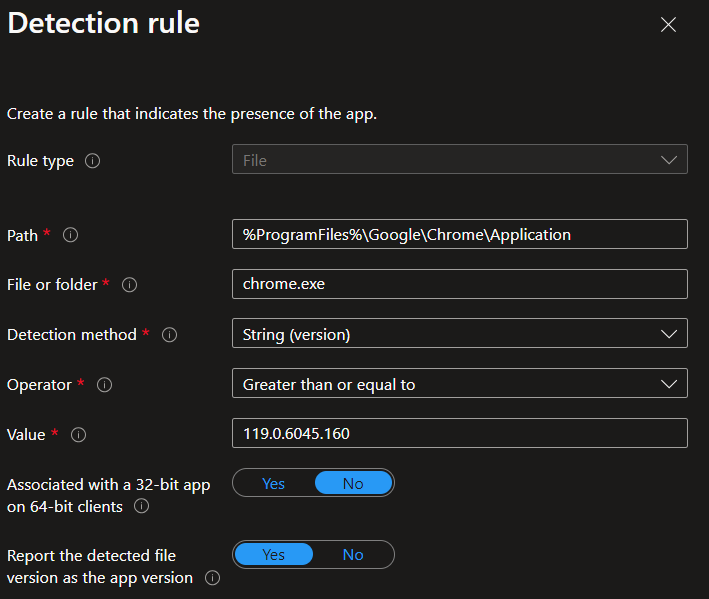Click the 'Path' label

pos(22,236)
